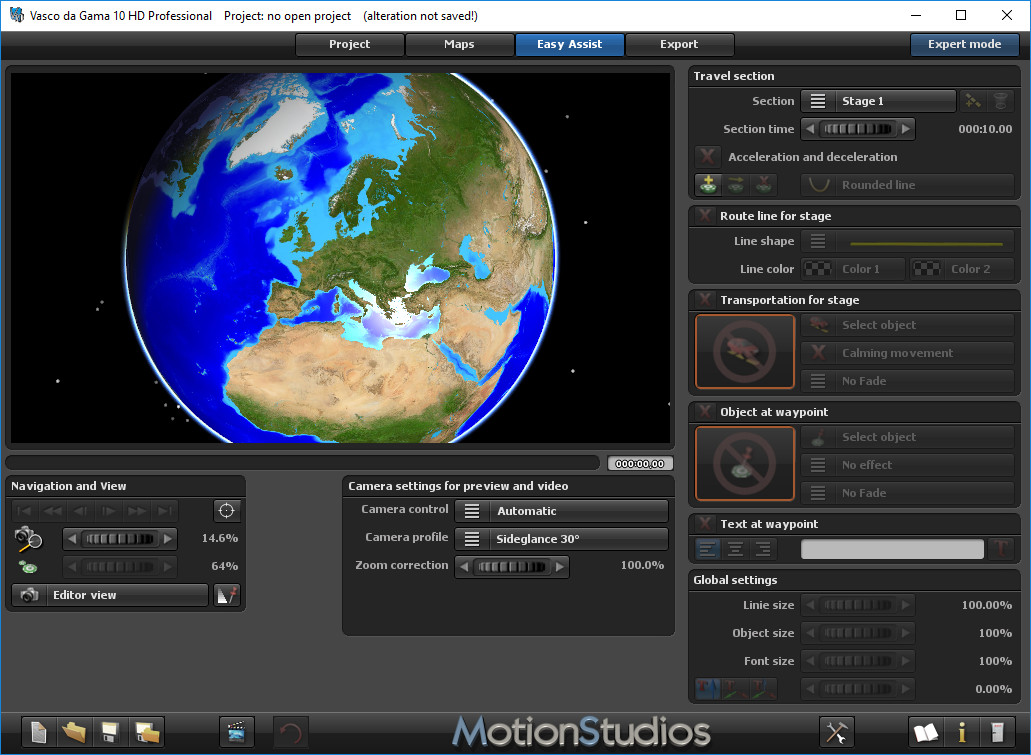This screenshot has width=1031, height=755.
Task: Align waypoint text center
Action: tap(736, 548)
